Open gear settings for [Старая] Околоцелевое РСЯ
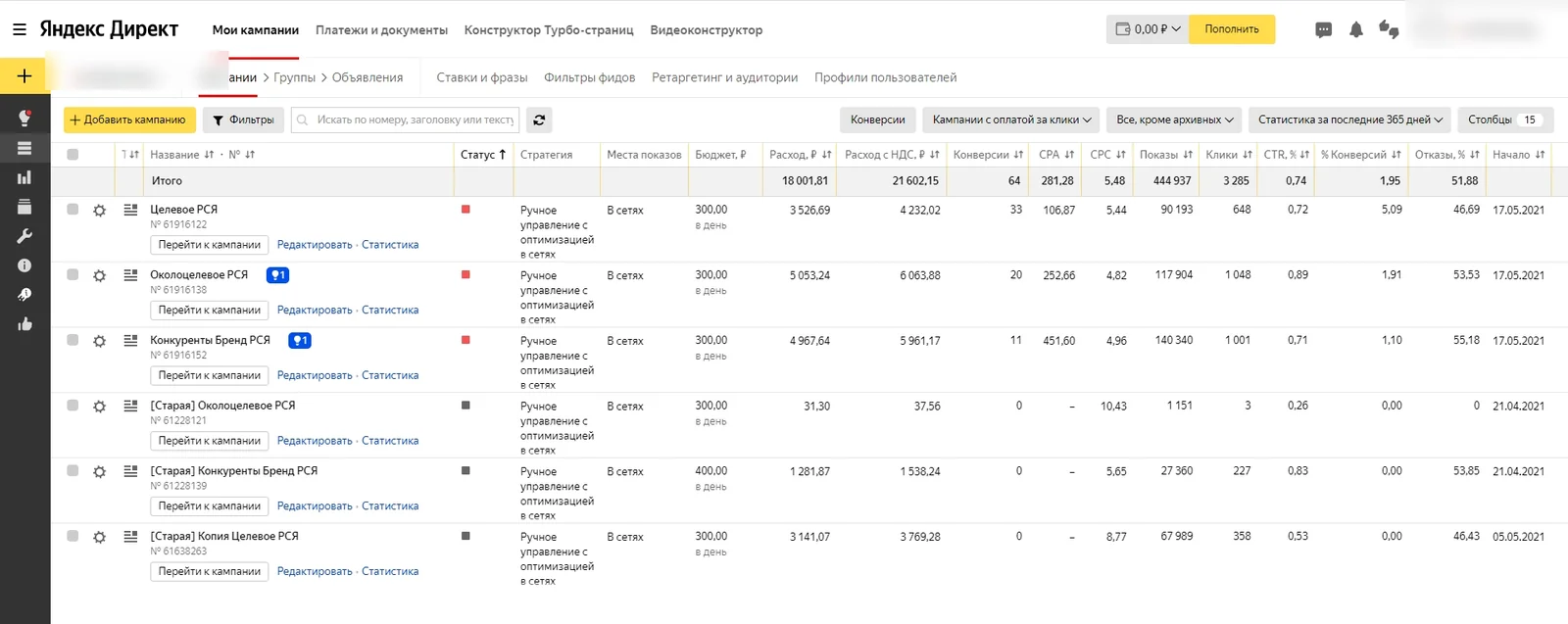The height and width of the screenshot is (624, 1568). (99, 407)
